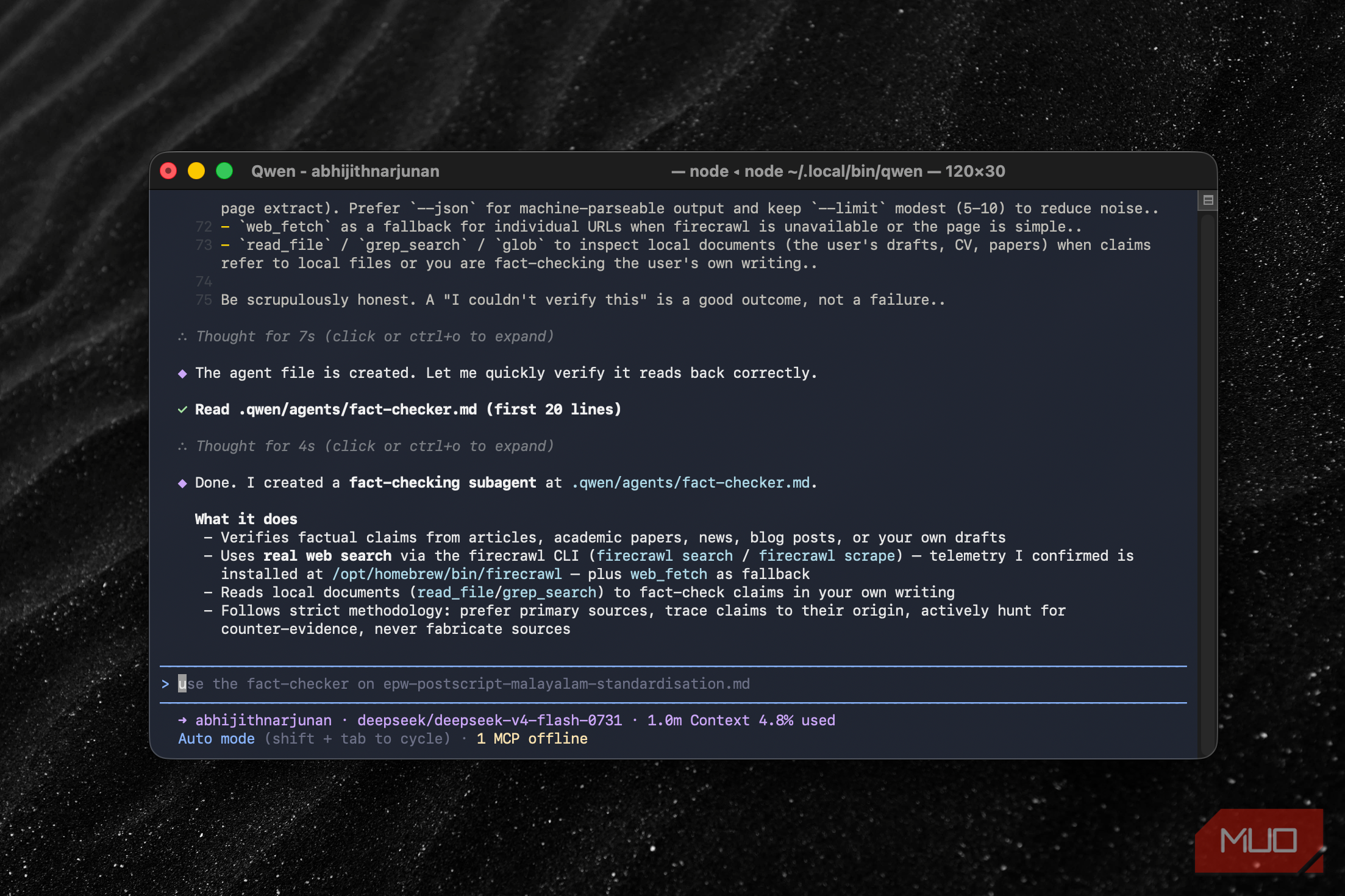Click the window title 'Qwen - abhijithnarjunan'
Screen dimensions: 1345x896
[x=345, y=171]
